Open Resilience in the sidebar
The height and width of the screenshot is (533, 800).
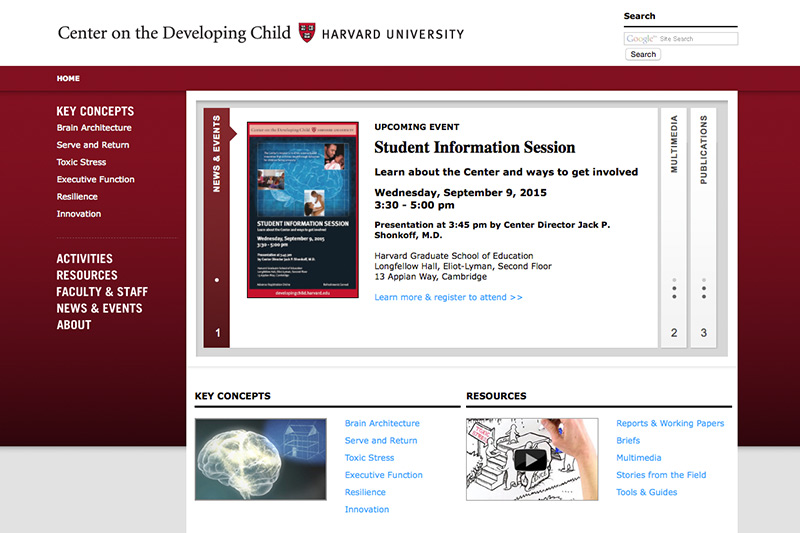[77, 197]
